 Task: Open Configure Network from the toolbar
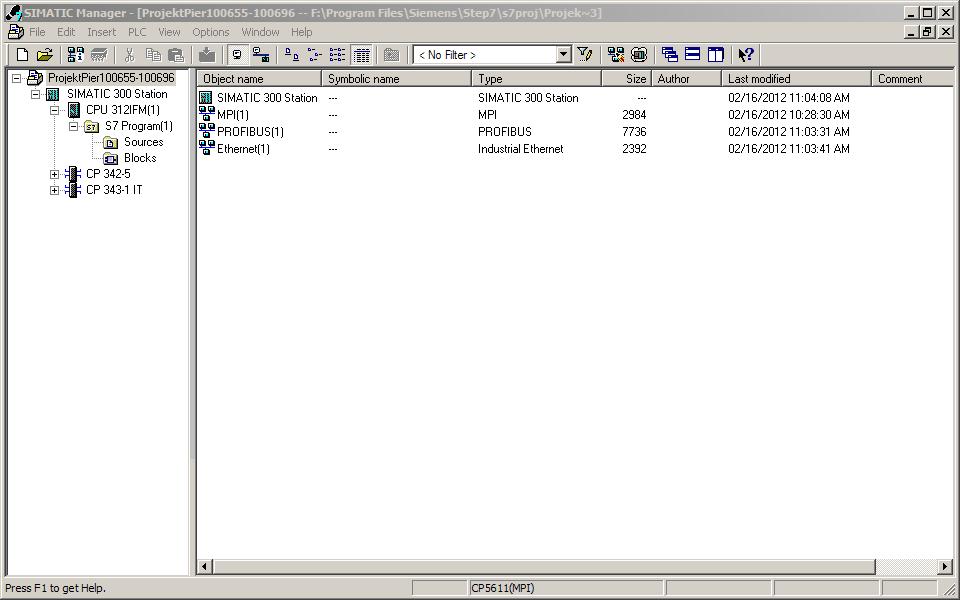616,55
